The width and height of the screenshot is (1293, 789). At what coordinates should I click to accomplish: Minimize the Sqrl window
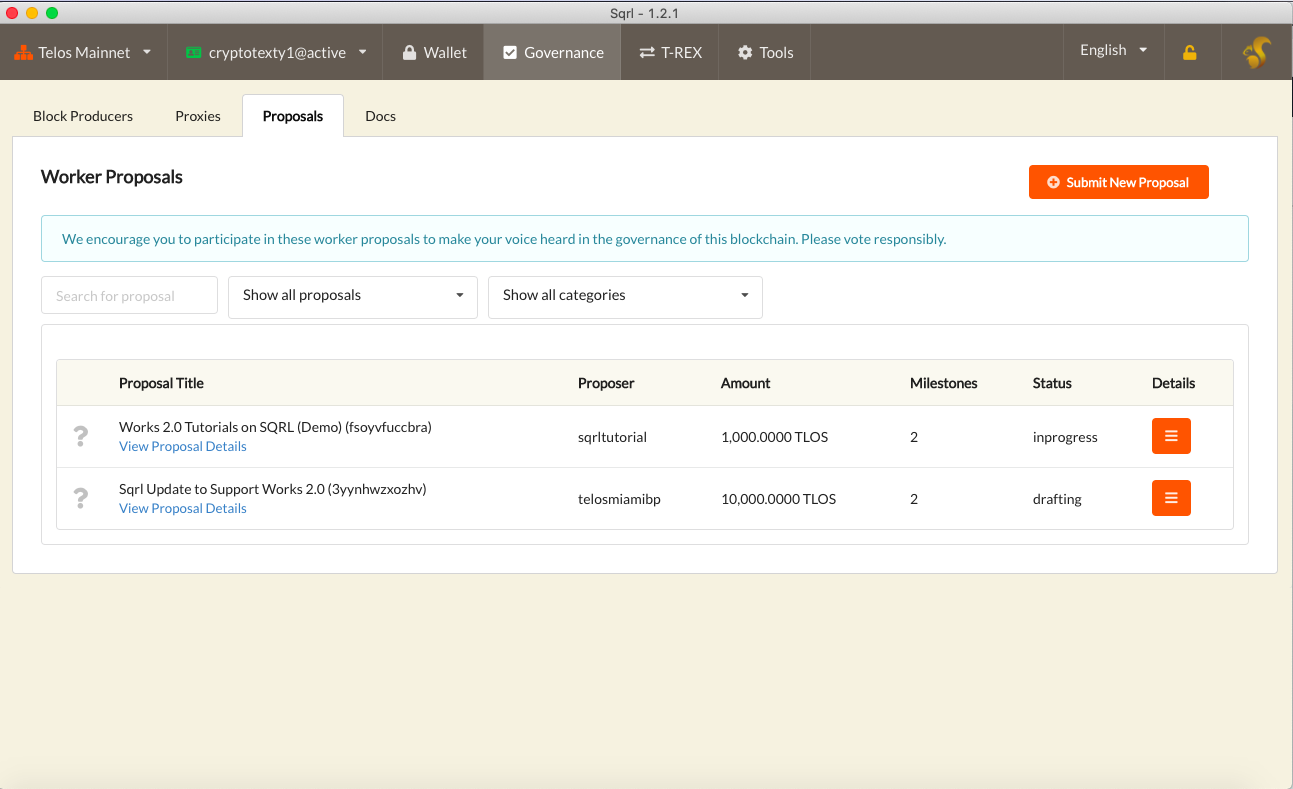pyautogui.click(x=32, y=12)
